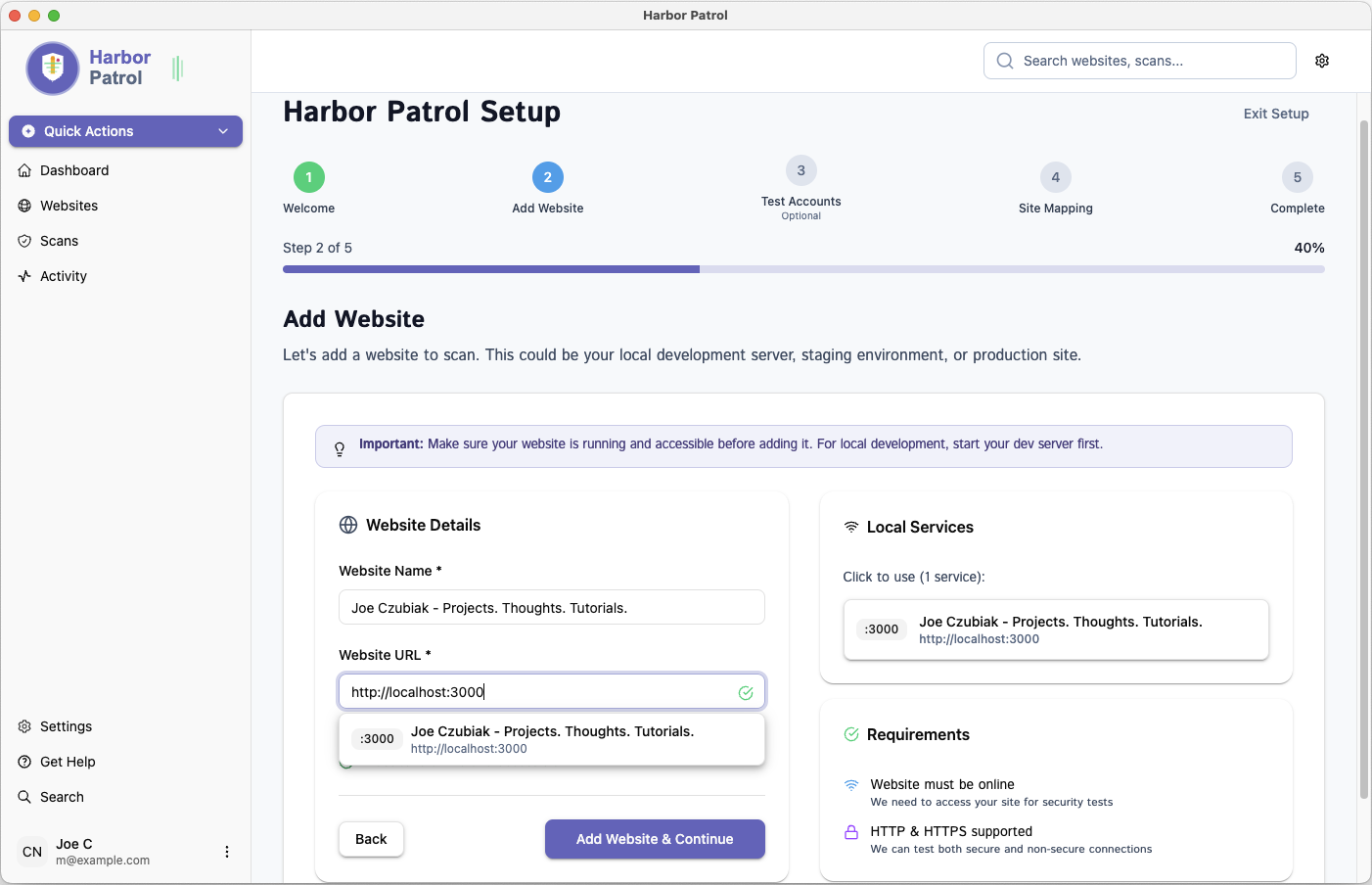Expand the Quick Actions dropdown
Viewport: 1372px width, 885px height.
coord(125,131)
